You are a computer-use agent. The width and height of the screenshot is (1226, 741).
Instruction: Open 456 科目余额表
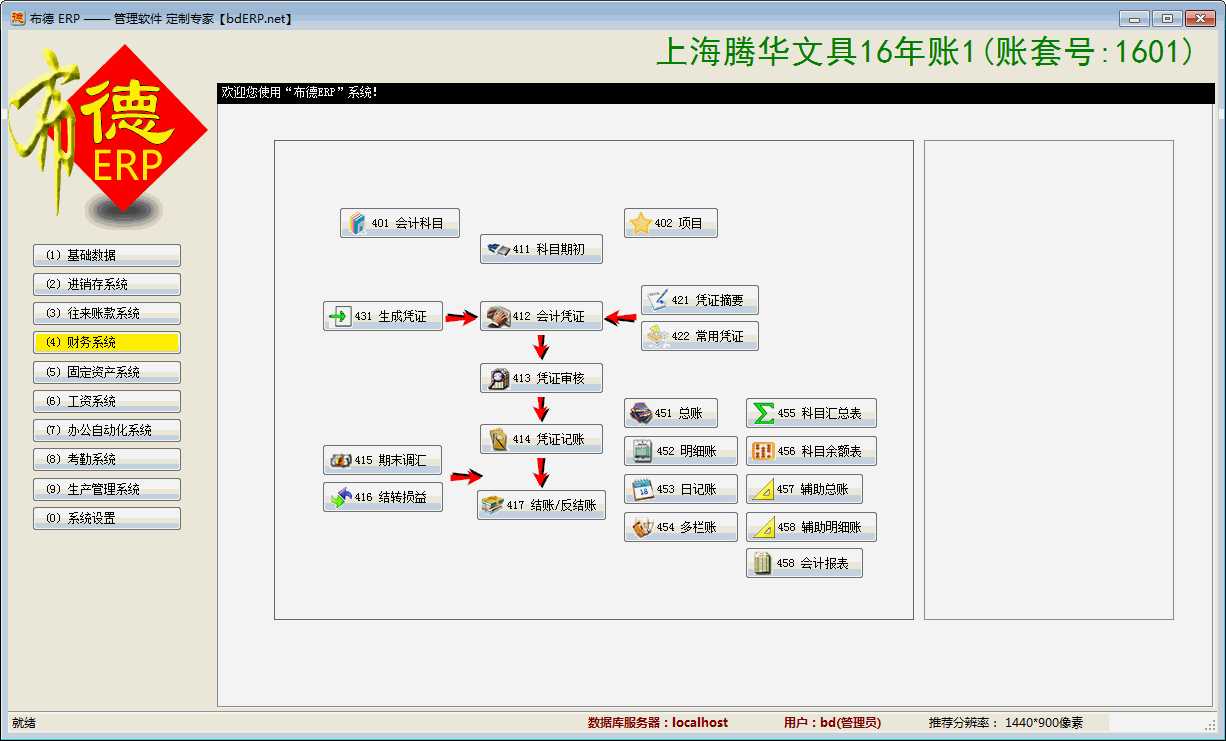(x=811, y=451)
